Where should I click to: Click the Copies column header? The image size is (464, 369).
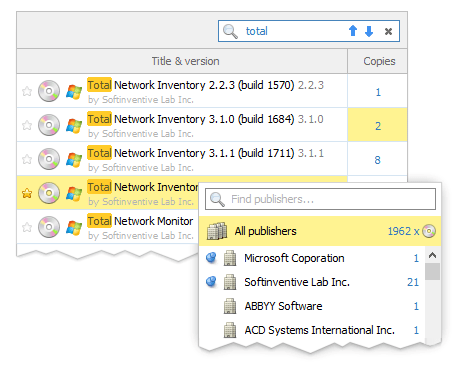(x=379, y=61)
